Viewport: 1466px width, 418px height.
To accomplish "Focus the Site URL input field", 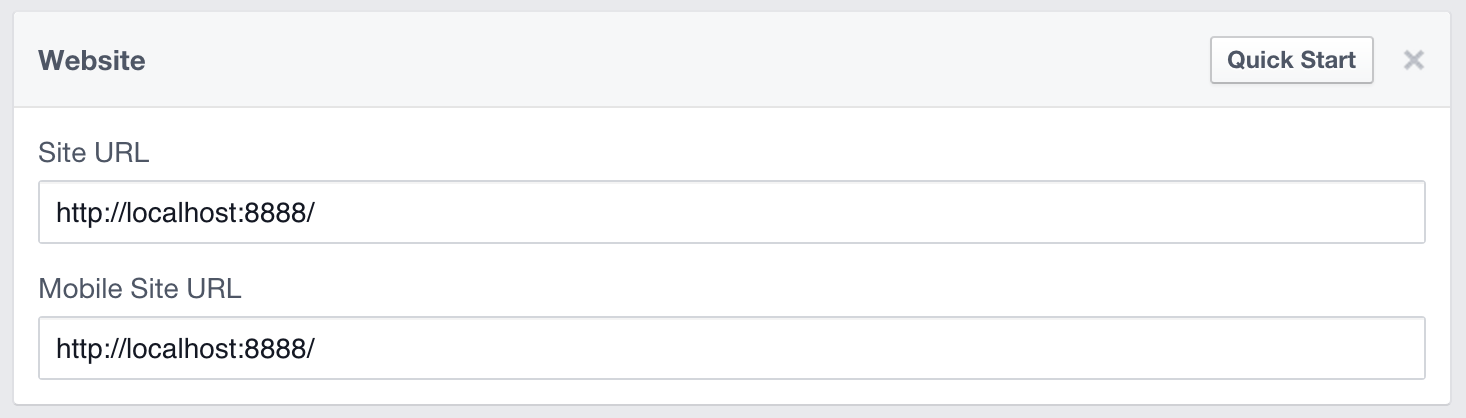I will pyautogui.click(x=731, y=212).
